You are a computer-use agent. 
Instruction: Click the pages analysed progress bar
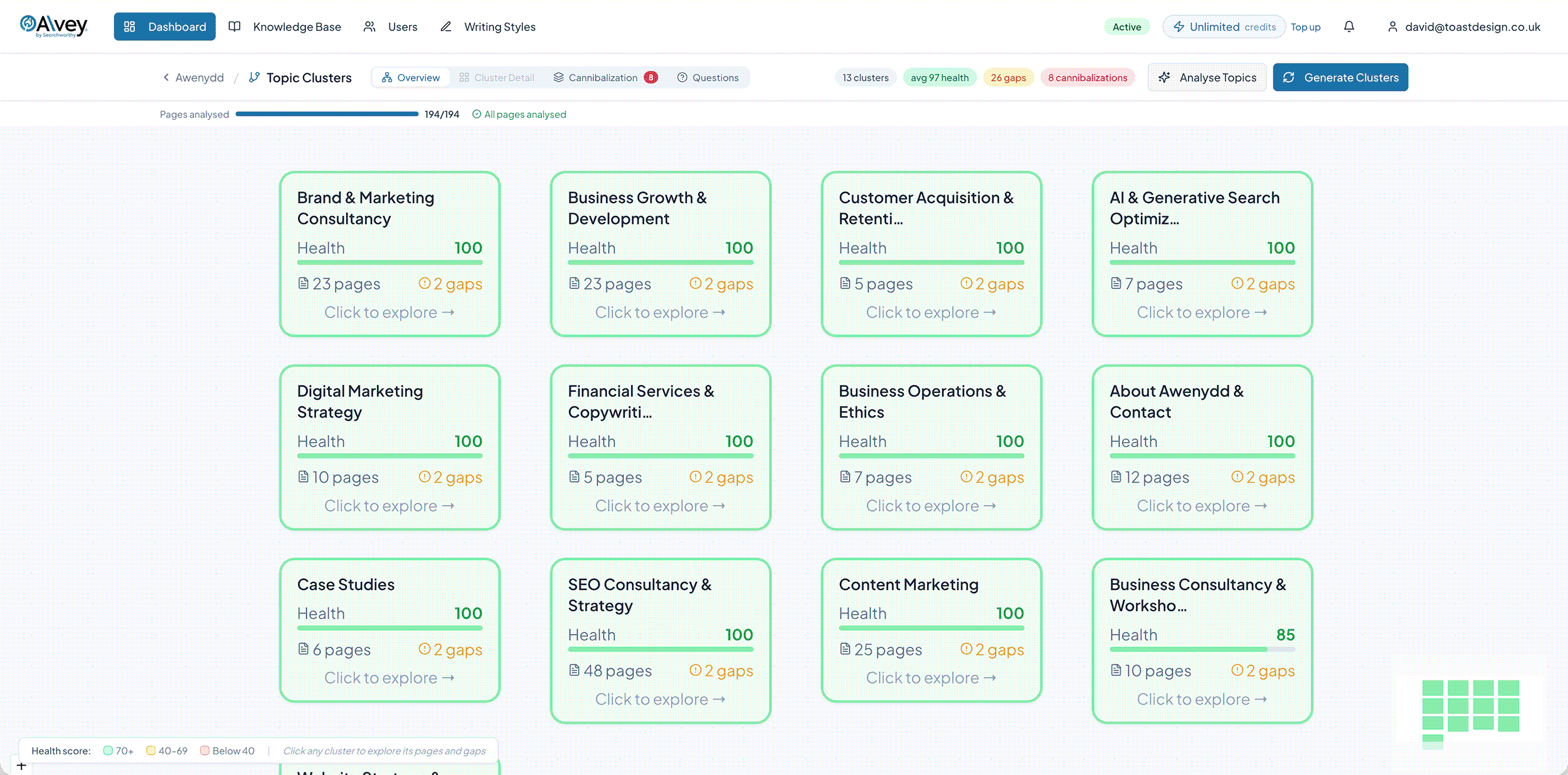pos(327,114)
